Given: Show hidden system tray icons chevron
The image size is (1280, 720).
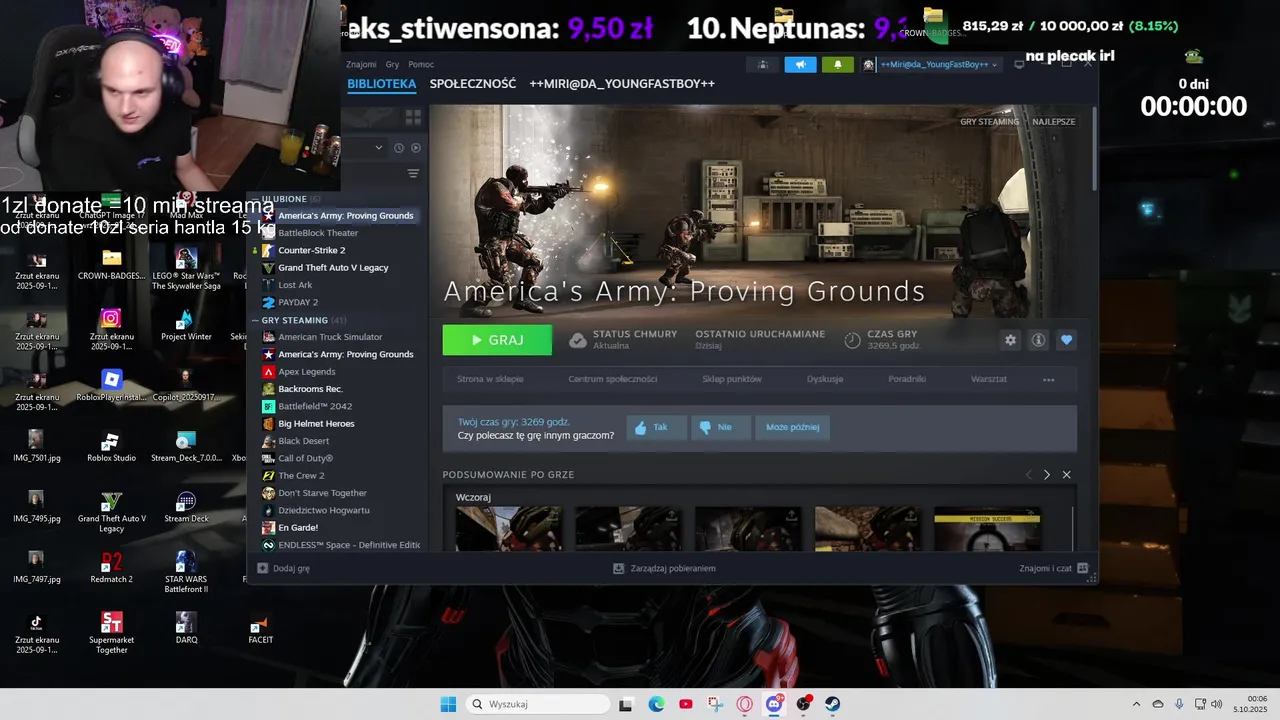Looking at the screenshot, I should [1136, 704].
